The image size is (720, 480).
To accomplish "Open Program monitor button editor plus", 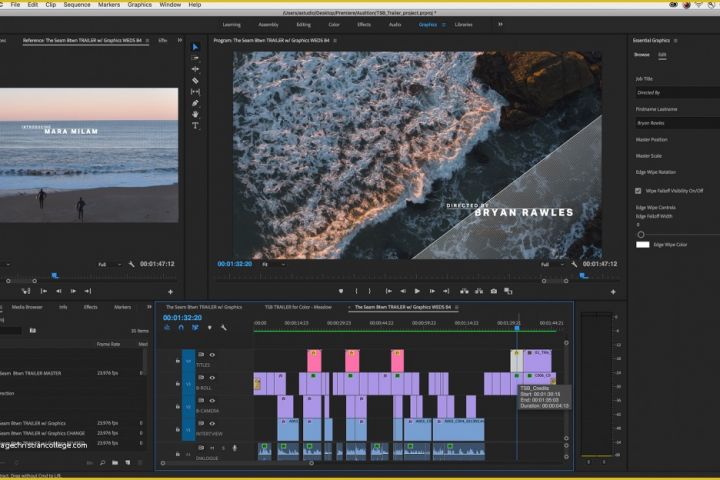I will [x=613, y=292].
